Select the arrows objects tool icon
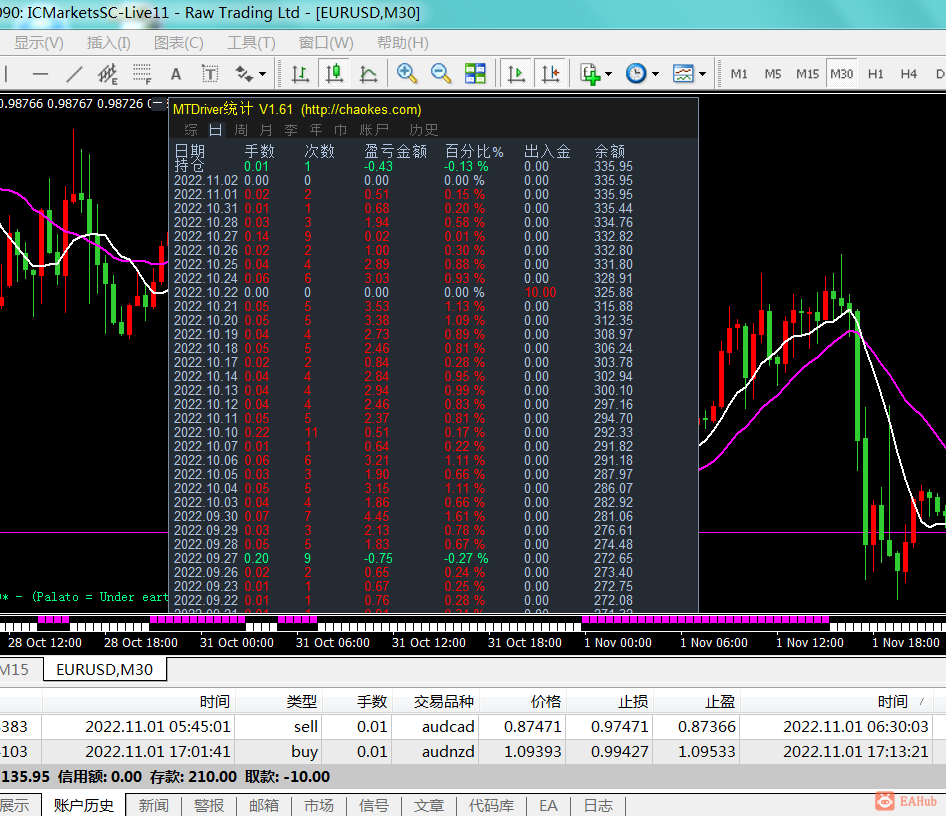 click(x=244, y=74)
